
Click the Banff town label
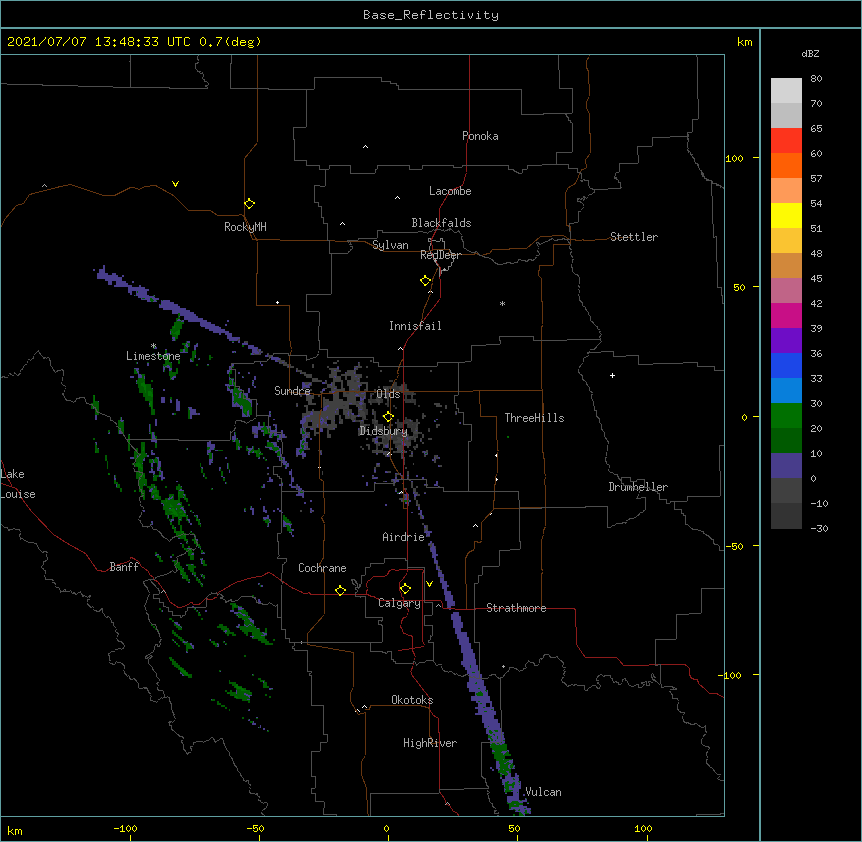(124, 567)
